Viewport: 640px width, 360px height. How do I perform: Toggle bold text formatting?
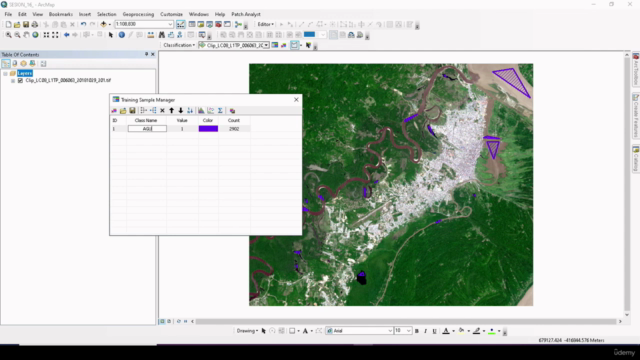[417, 331]
